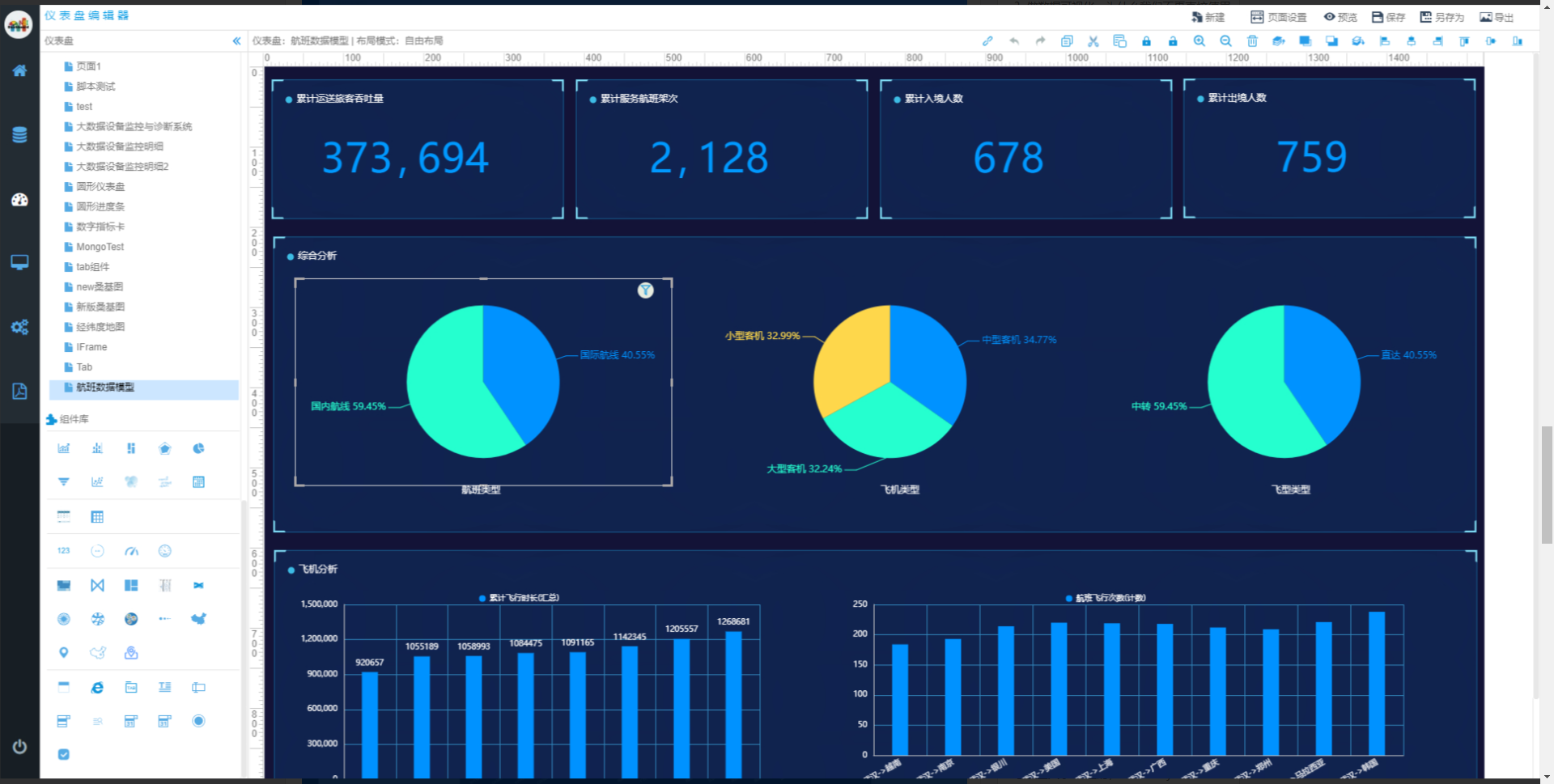Open the PDF report section in sidebar
This screenshot has height=784, width=1554.
[x=19, y=392]
